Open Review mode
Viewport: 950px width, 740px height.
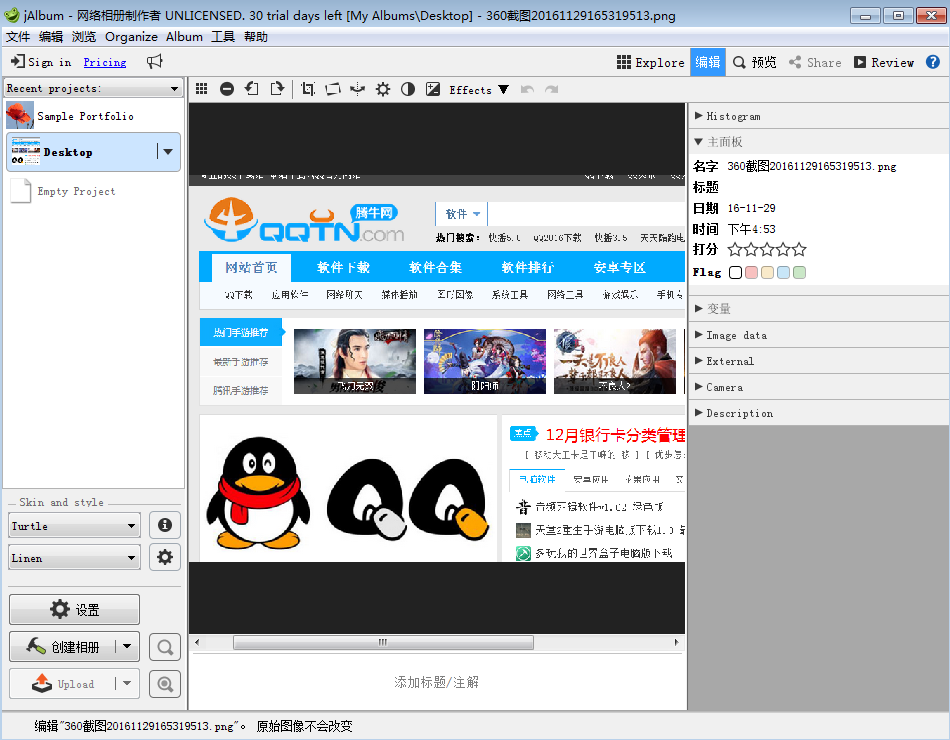[884, 62]
